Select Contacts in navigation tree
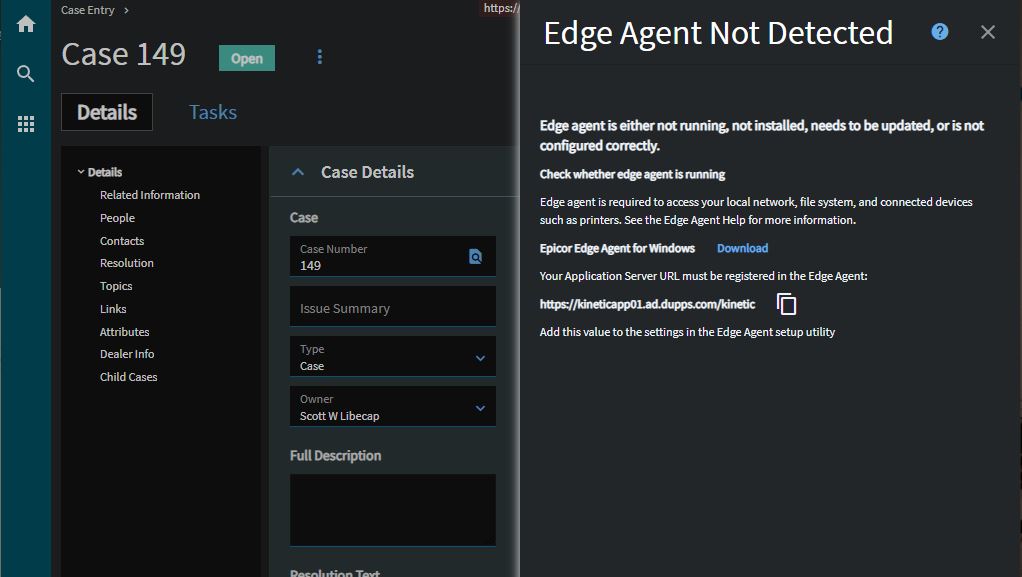The height and width of the screenshot is (577, 1022). [122, 241]
